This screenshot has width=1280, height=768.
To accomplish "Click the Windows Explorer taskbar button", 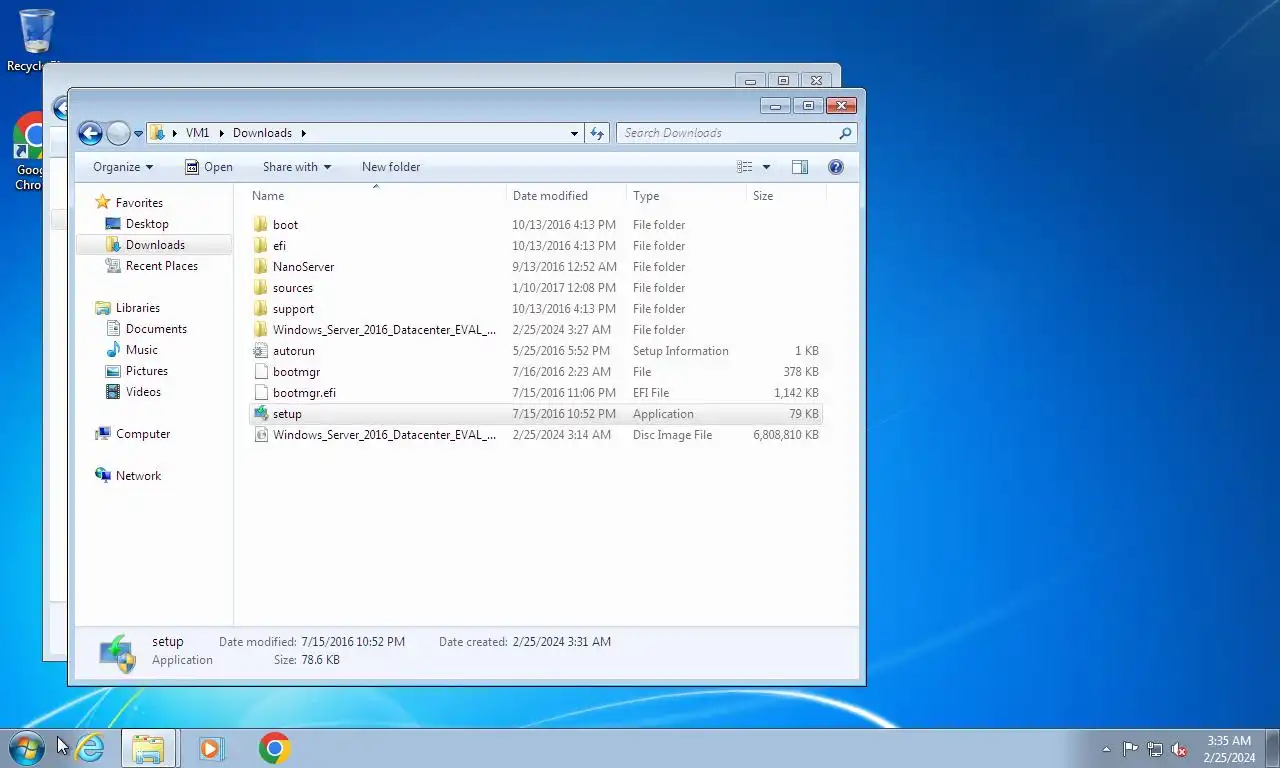I will pos(148,748).
